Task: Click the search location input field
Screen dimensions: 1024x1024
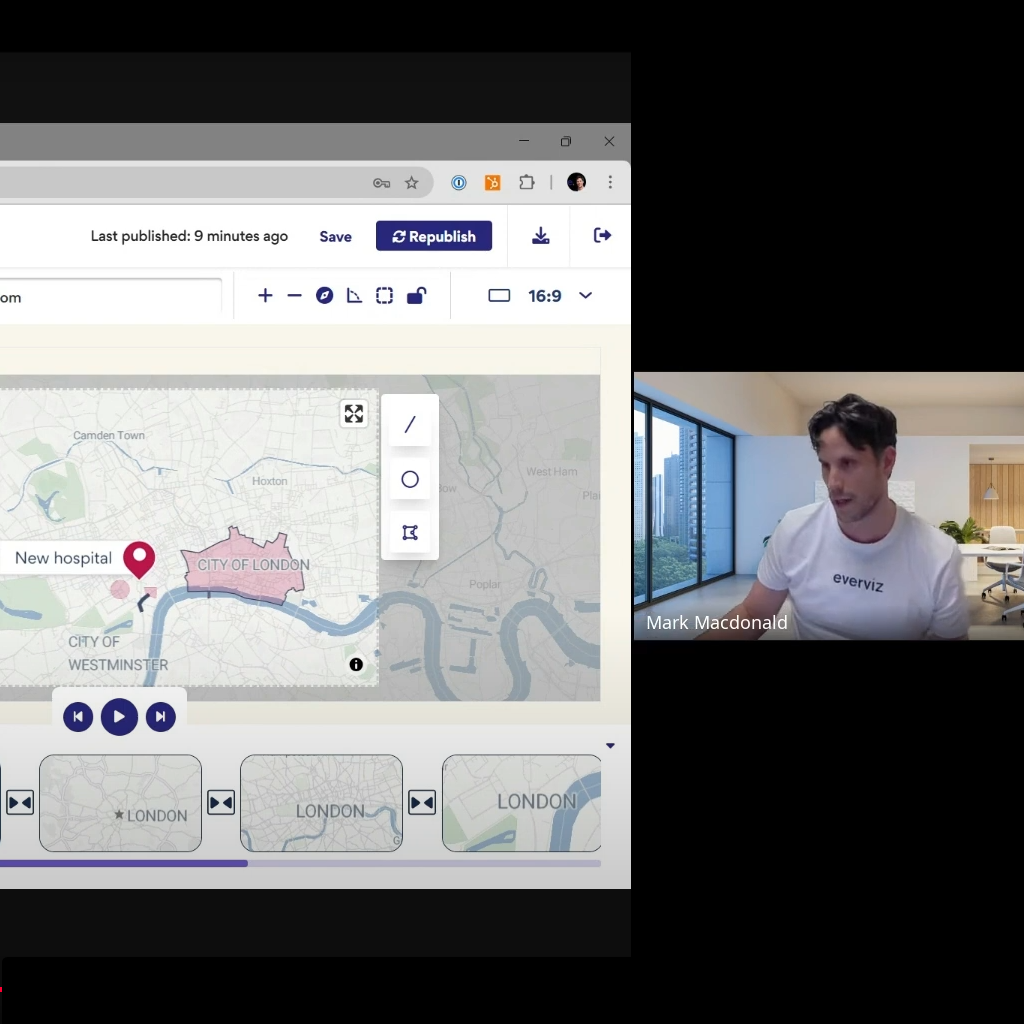Action: point(111,297)
